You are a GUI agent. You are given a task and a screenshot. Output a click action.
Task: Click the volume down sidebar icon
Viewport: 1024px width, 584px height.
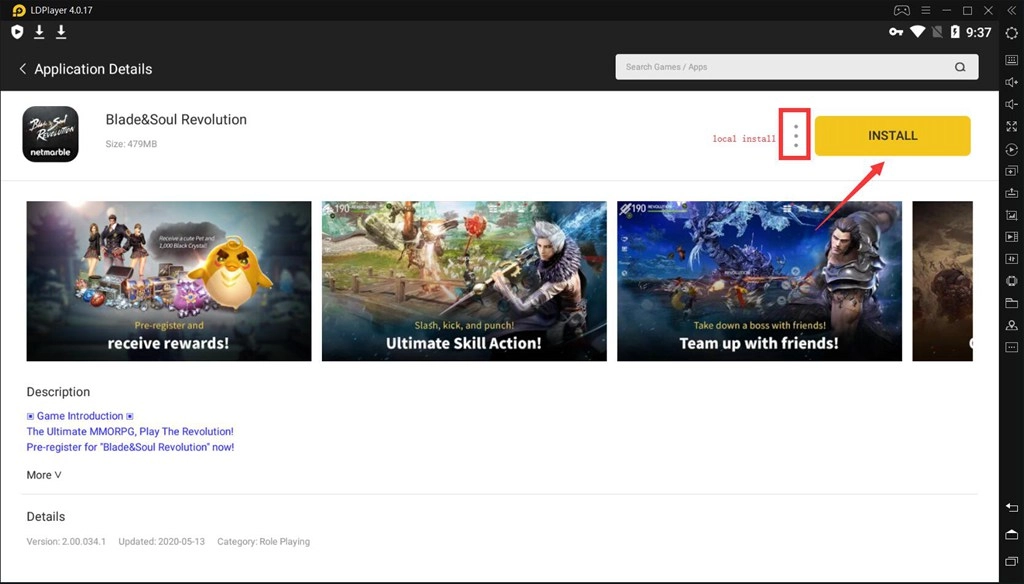(x=1011, y=105)
